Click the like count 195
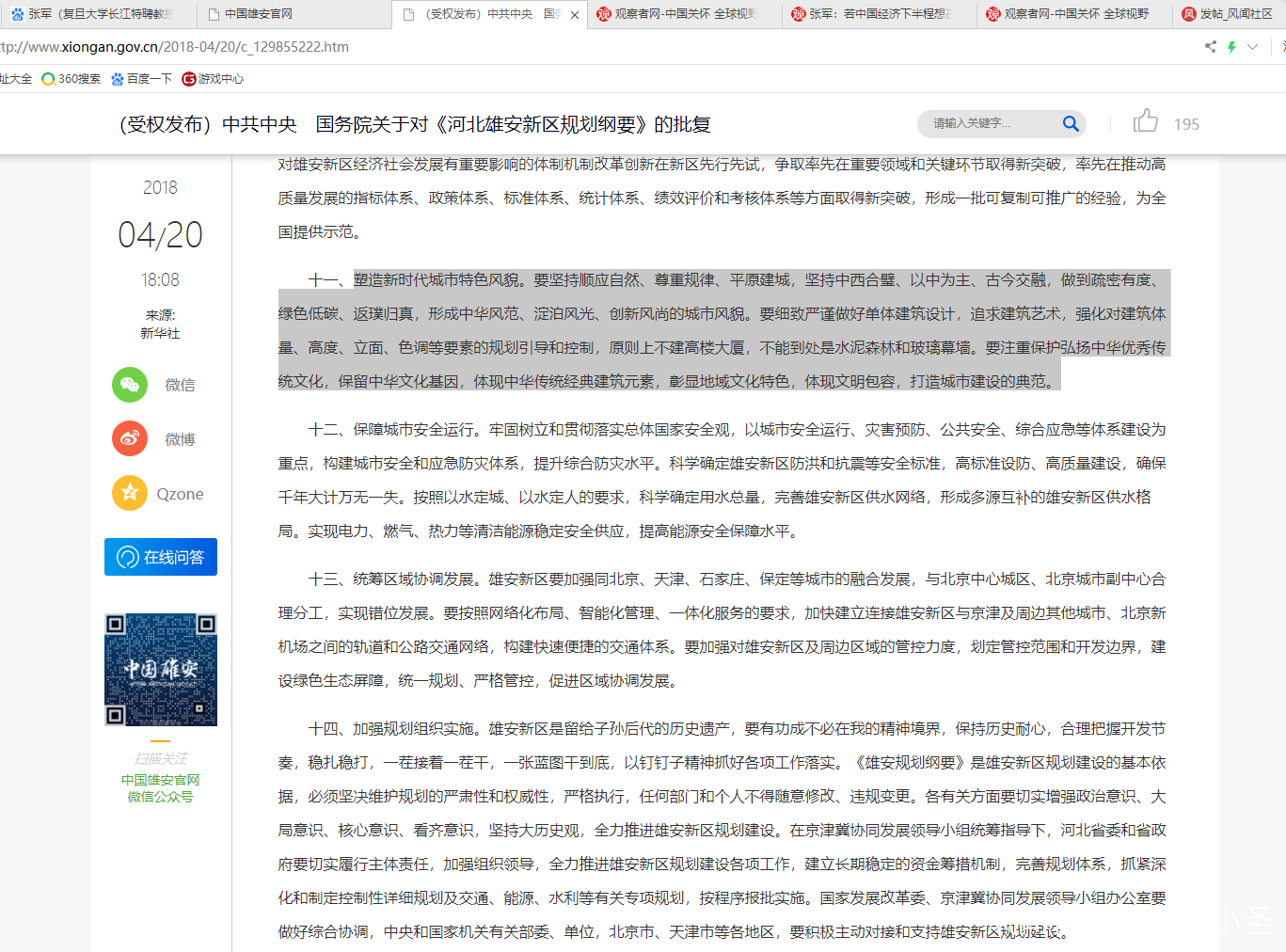Screen dimensions: 1286x952 1186,124
